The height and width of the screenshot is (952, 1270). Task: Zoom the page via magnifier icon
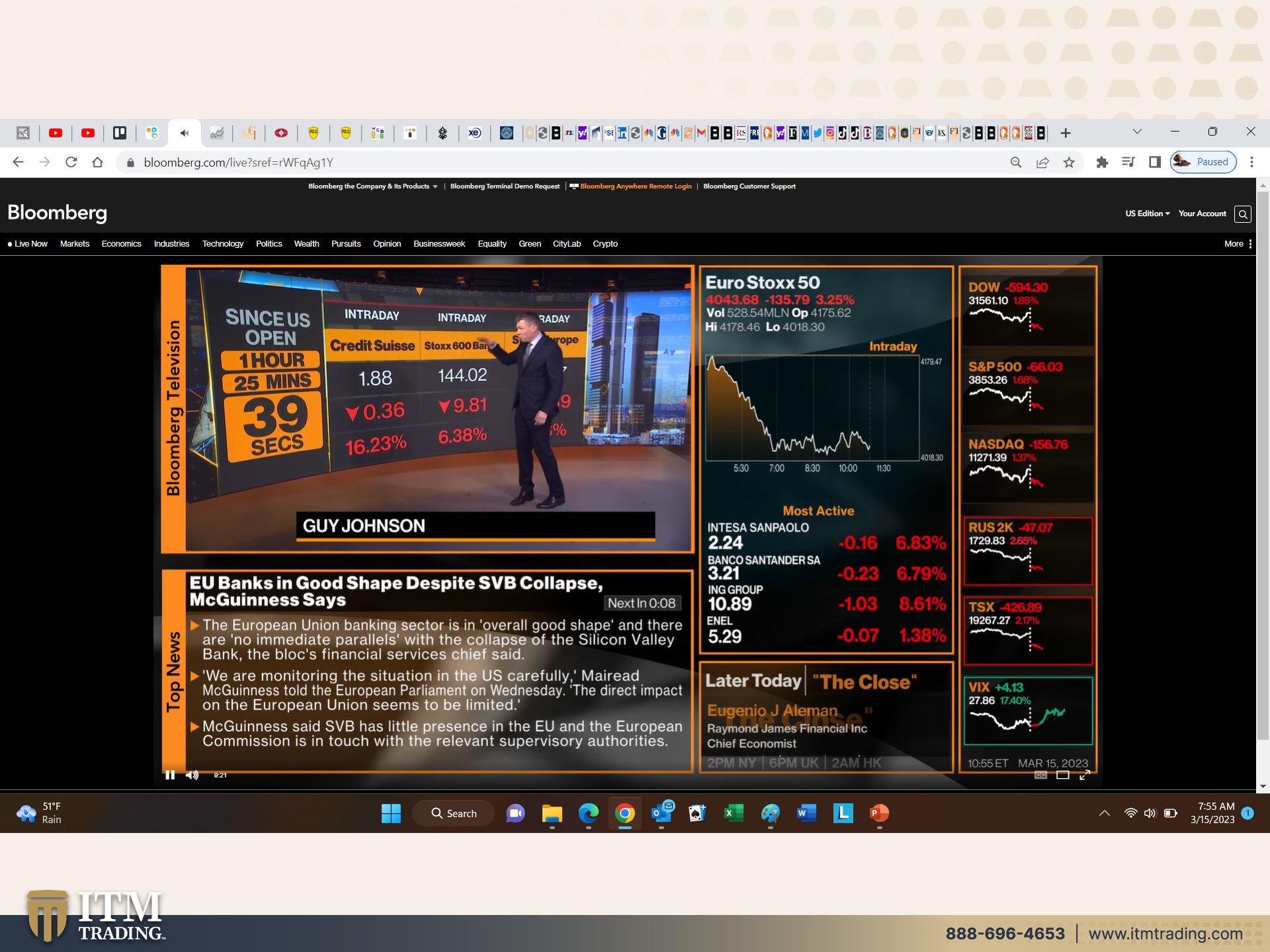pos(1016,162)
